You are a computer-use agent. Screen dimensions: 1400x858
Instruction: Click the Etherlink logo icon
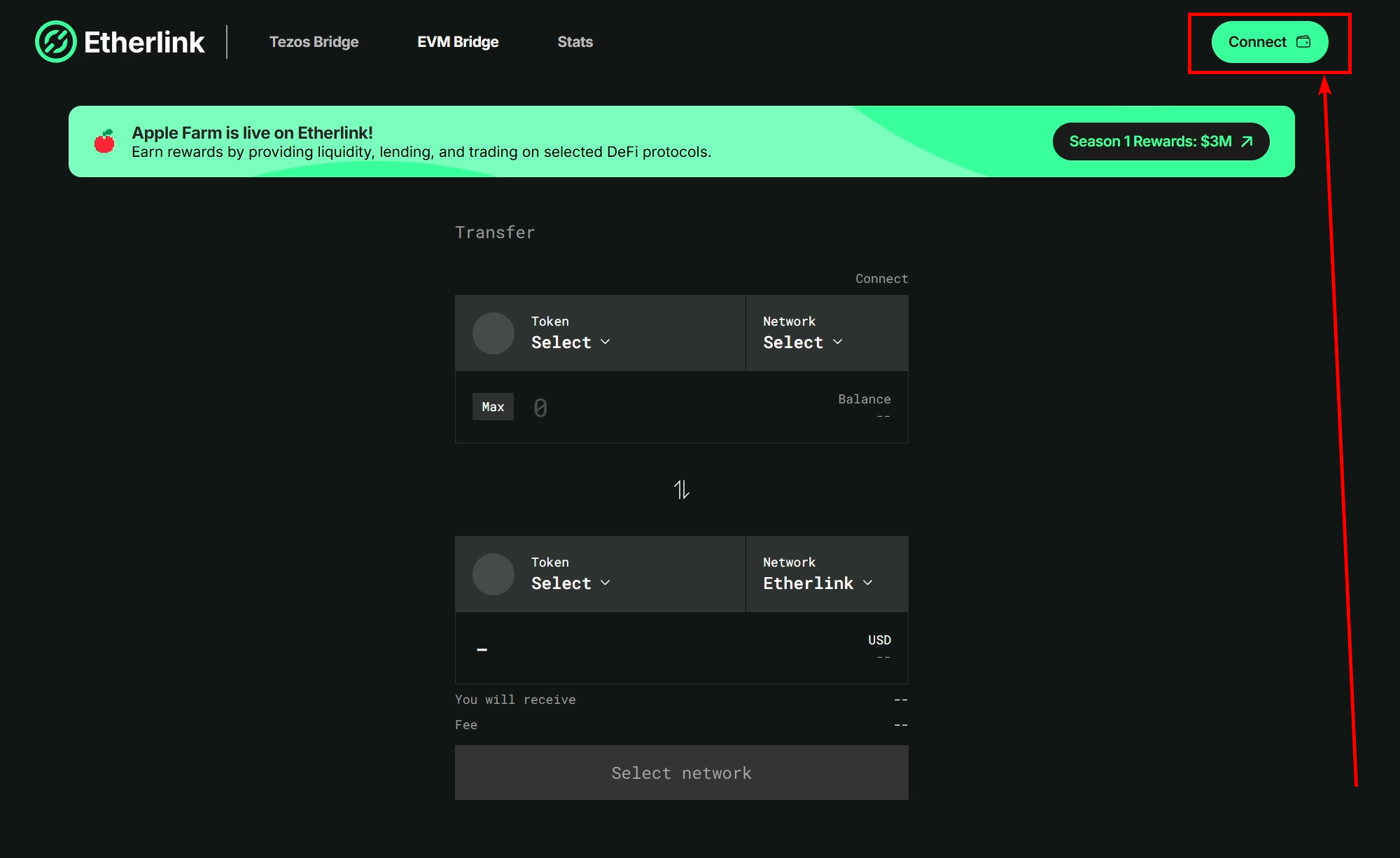coord(55,42)
